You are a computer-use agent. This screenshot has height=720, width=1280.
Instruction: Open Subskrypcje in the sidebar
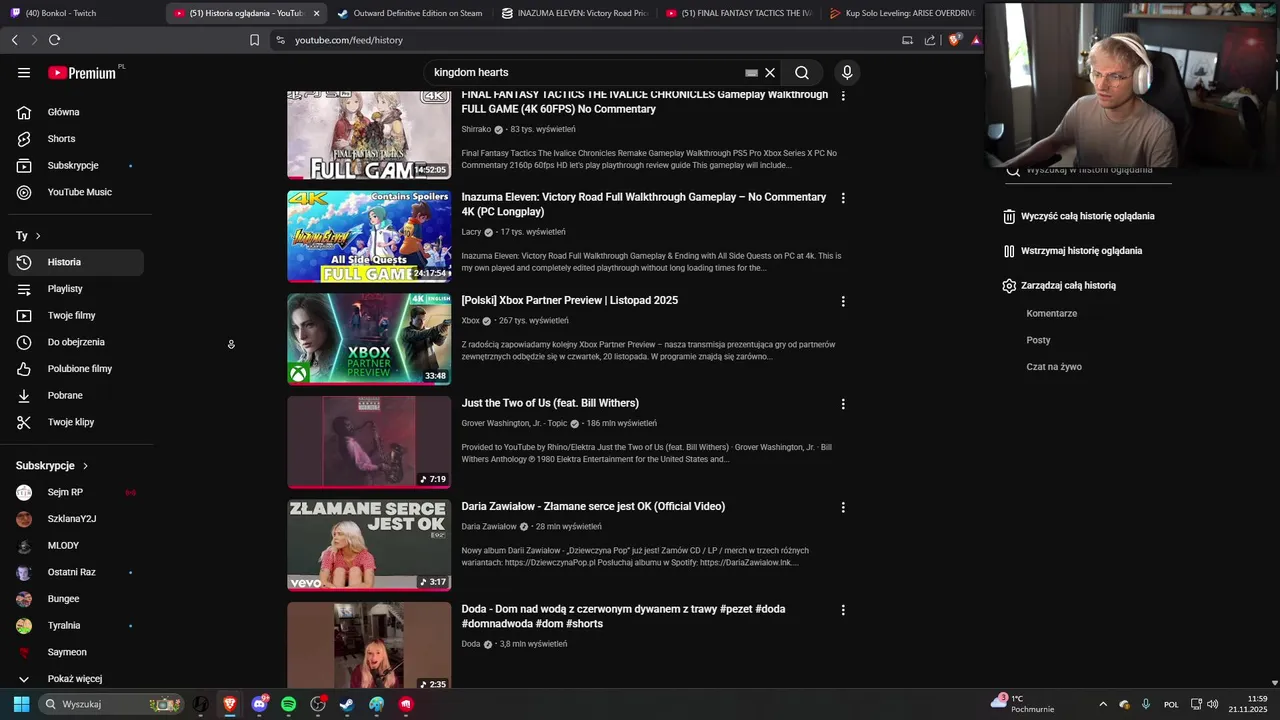76,165
